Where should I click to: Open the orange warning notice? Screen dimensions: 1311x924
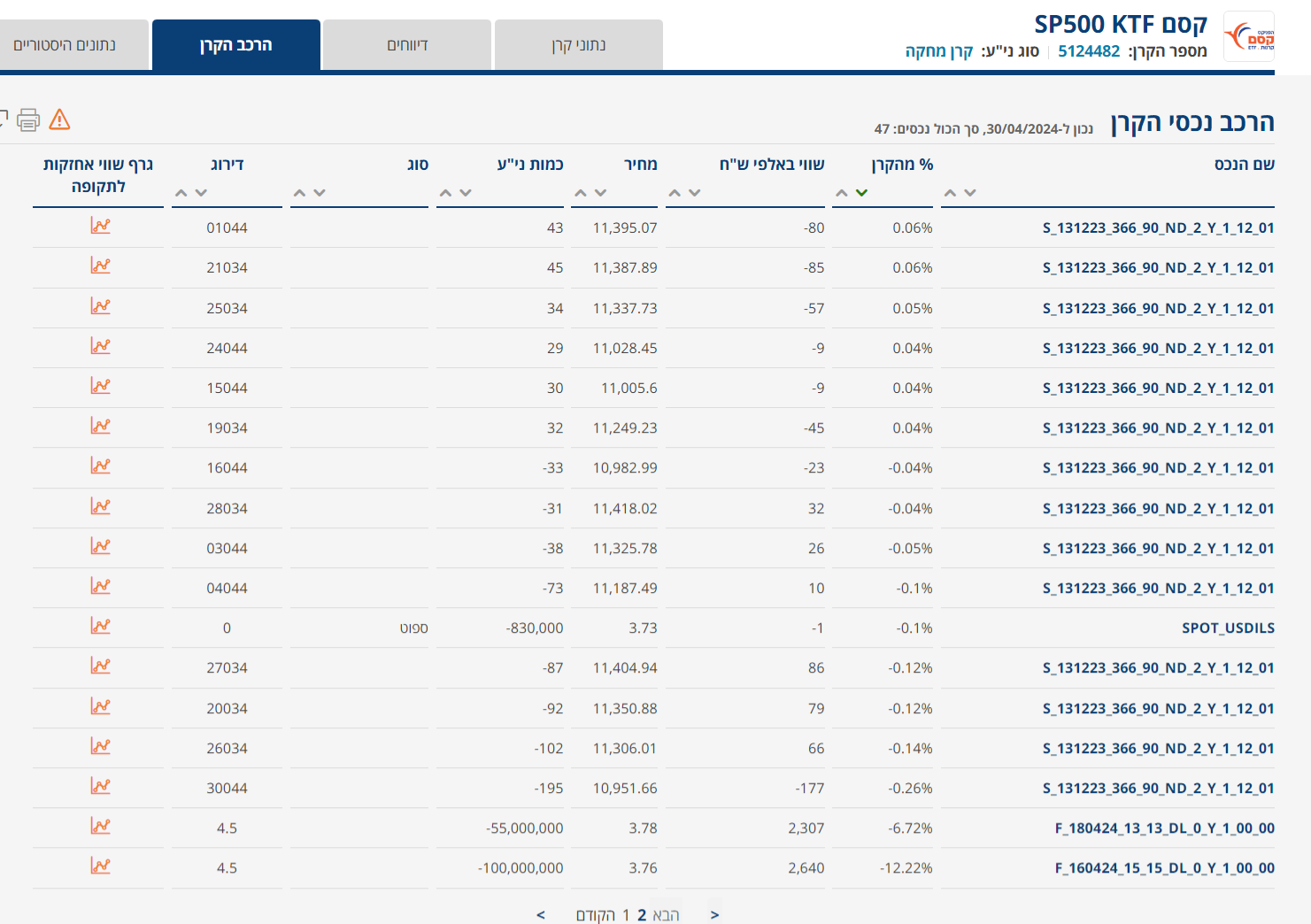point(59,119)
